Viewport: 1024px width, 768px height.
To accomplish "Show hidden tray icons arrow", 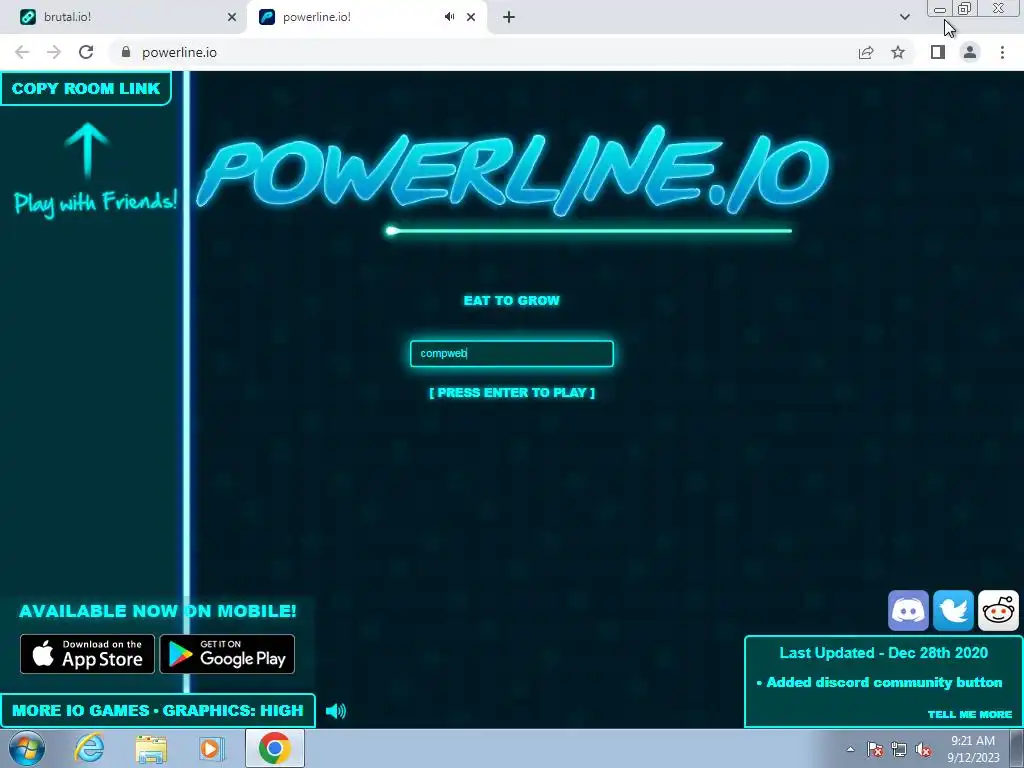I will pyautogui.click(x=850, y=749).
